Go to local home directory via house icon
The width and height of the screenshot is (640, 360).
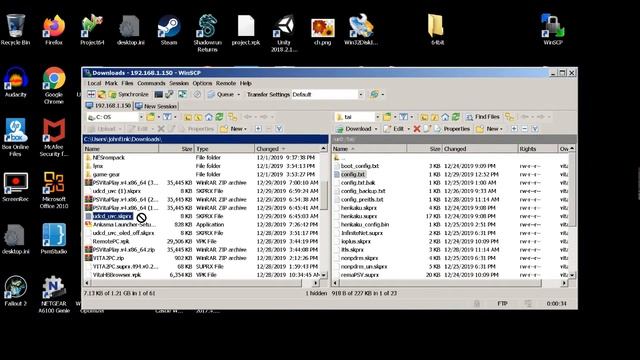pyautogui.click(x=209, y=117)
